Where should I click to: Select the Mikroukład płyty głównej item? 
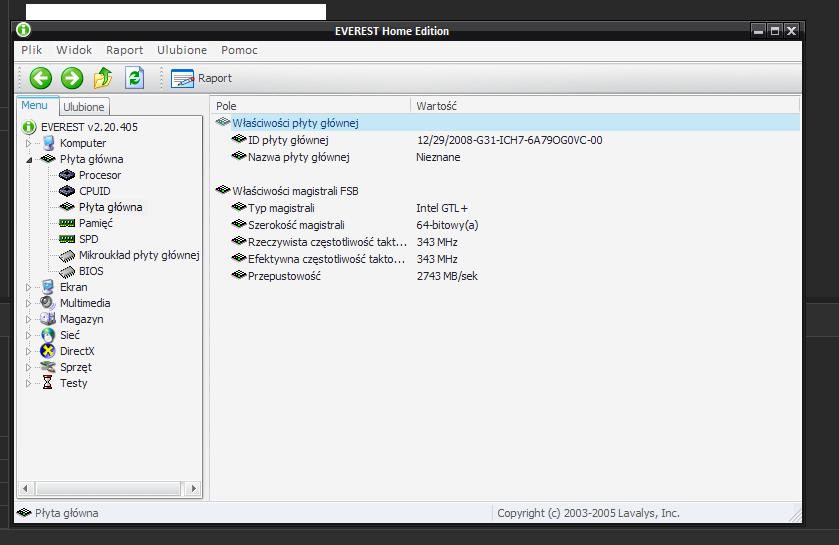coord(139,255)
